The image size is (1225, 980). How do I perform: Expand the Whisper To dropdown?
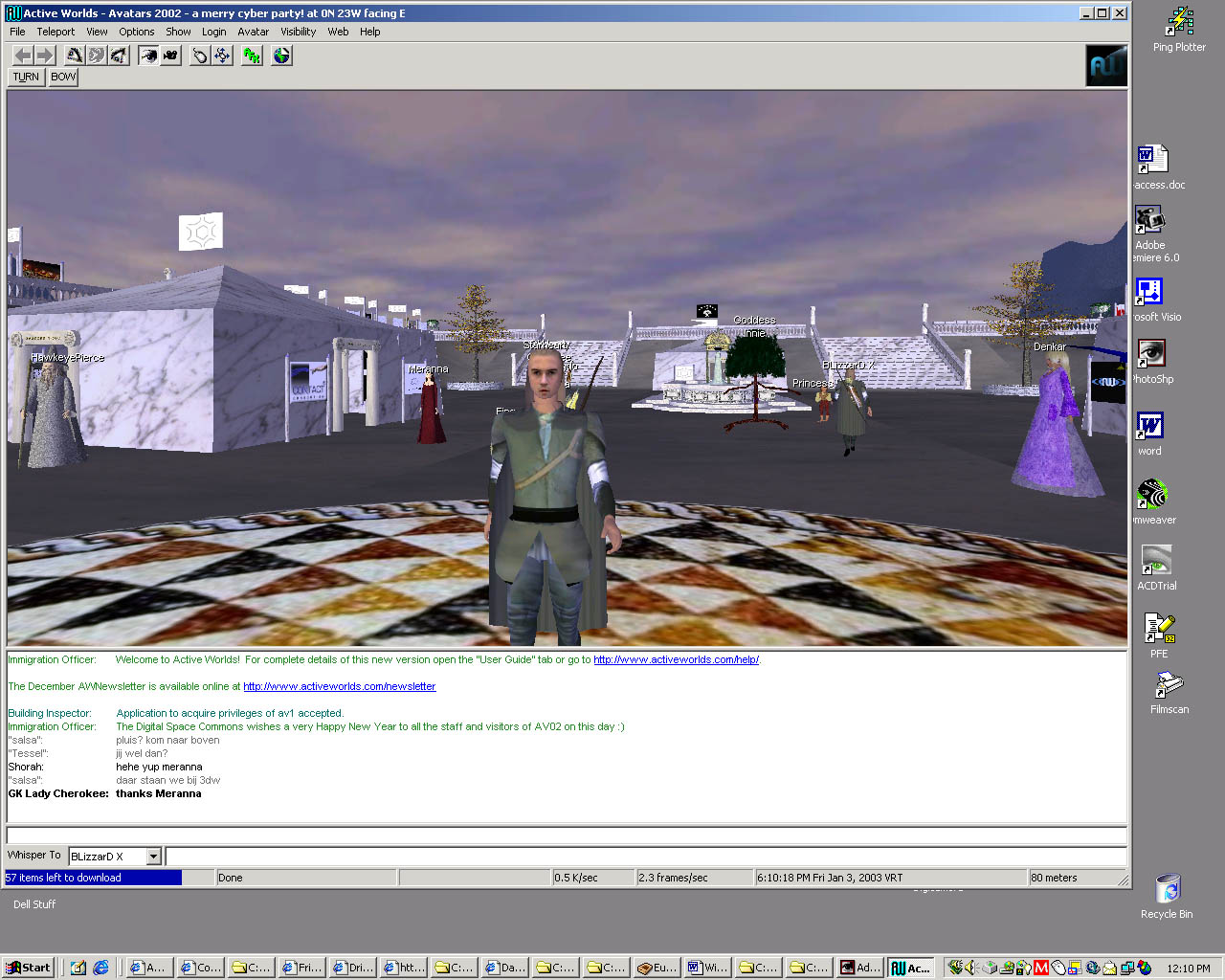(x=153, y=857)
